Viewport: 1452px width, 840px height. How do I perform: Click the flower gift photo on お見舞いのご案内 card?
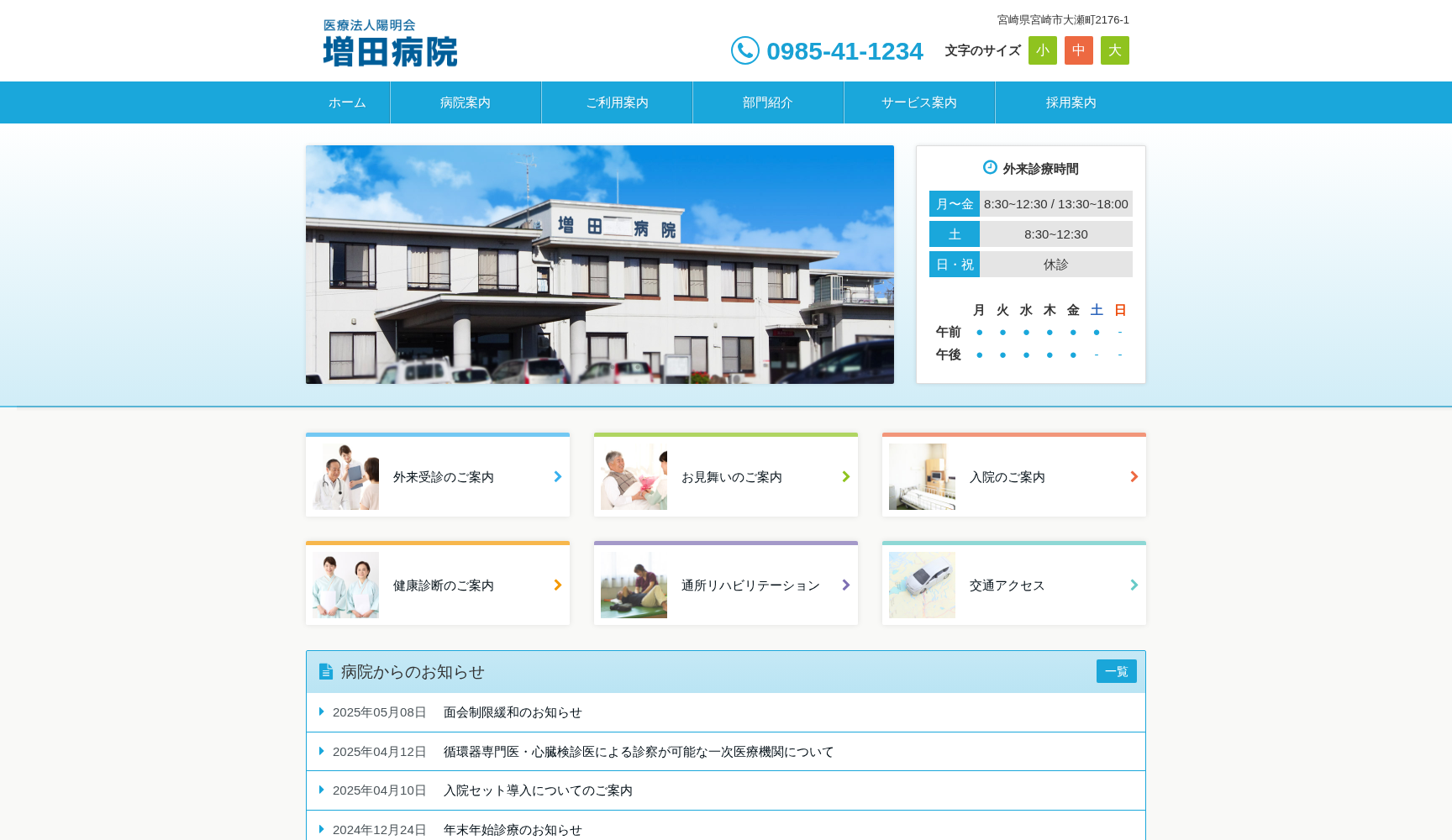633,475
